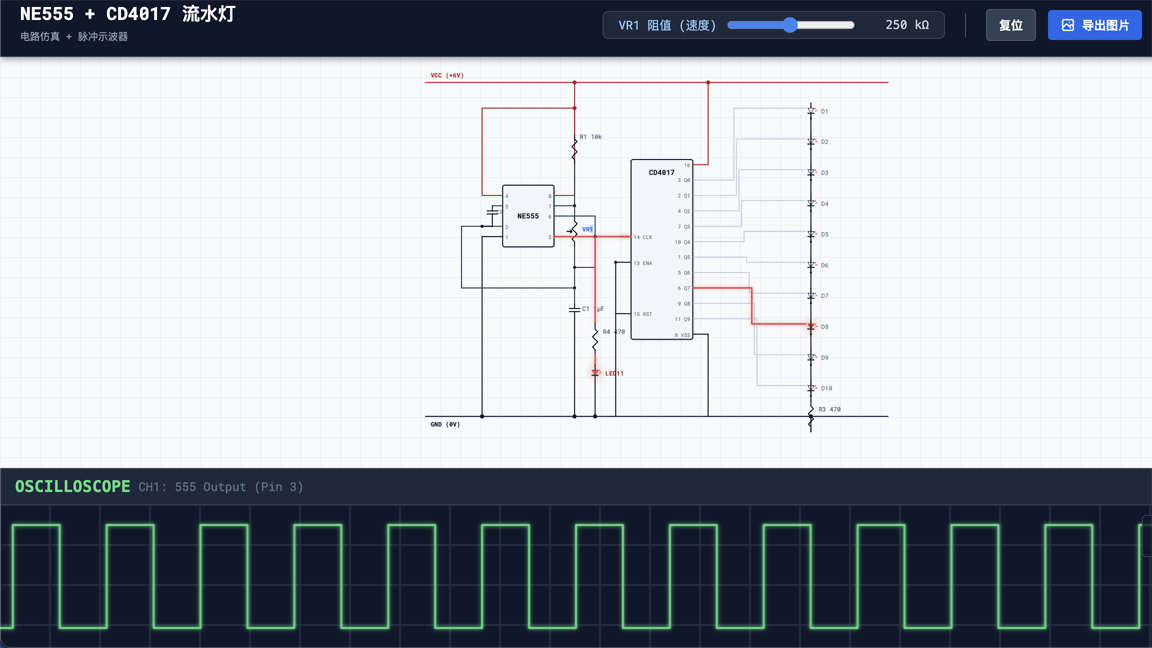This screenshot has height=648, width=1152.
Task: Click the C1 capacitor symbol
Action: pos(575,310)
